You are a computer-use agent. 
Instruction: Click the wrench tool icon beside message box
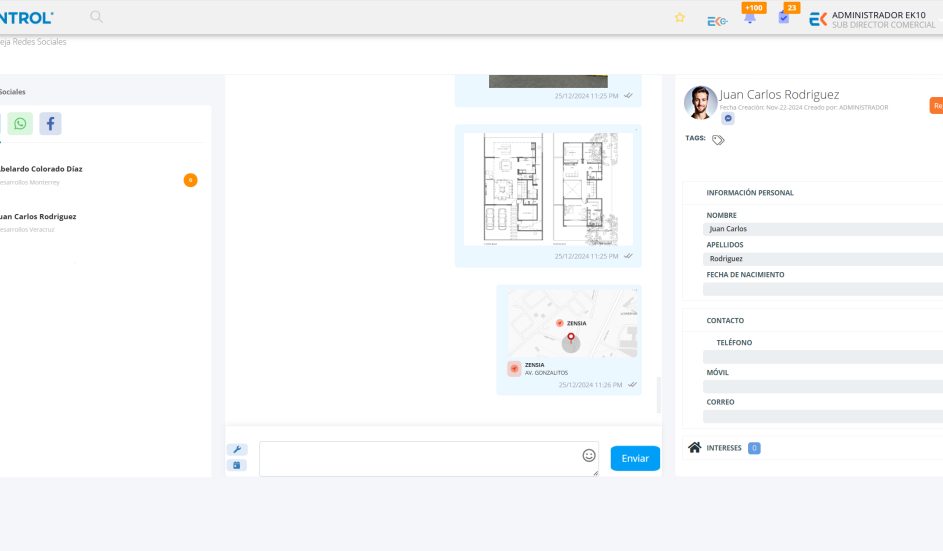click(237, 450)
